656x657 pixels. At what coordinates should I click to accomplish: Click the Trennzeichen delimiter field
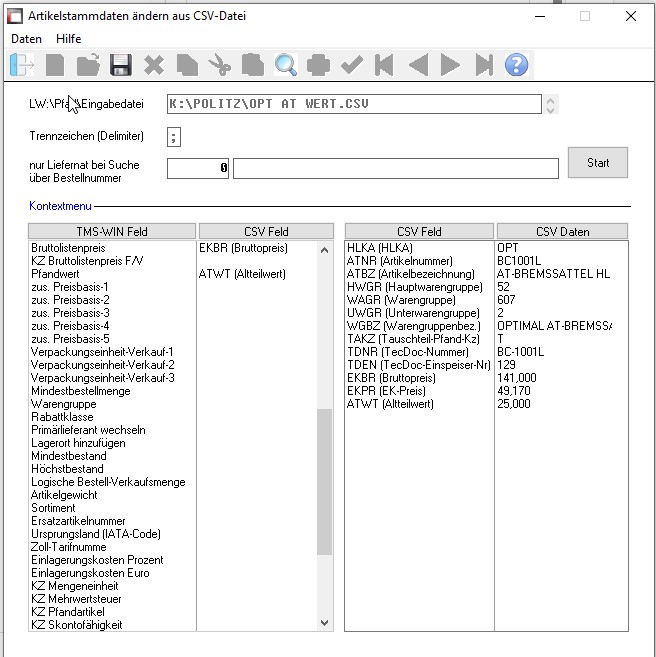174,137
